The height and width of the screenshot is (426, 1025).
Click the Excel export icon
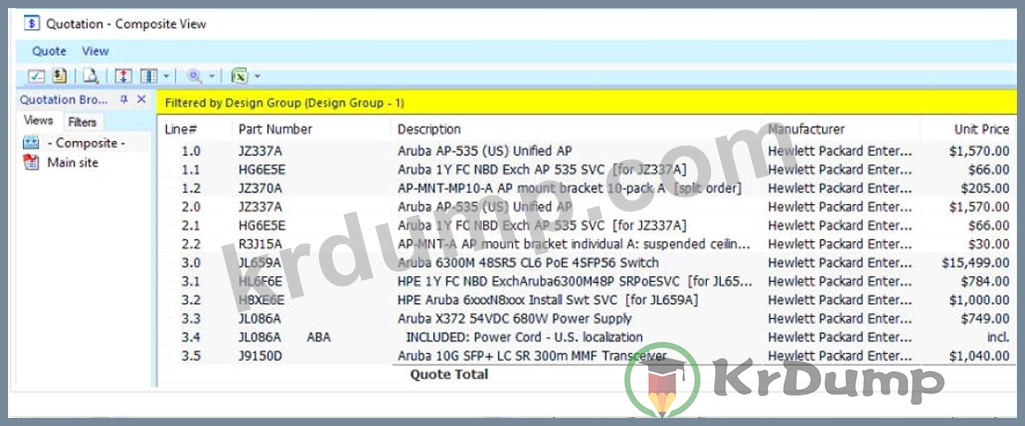tap(240, 76)
